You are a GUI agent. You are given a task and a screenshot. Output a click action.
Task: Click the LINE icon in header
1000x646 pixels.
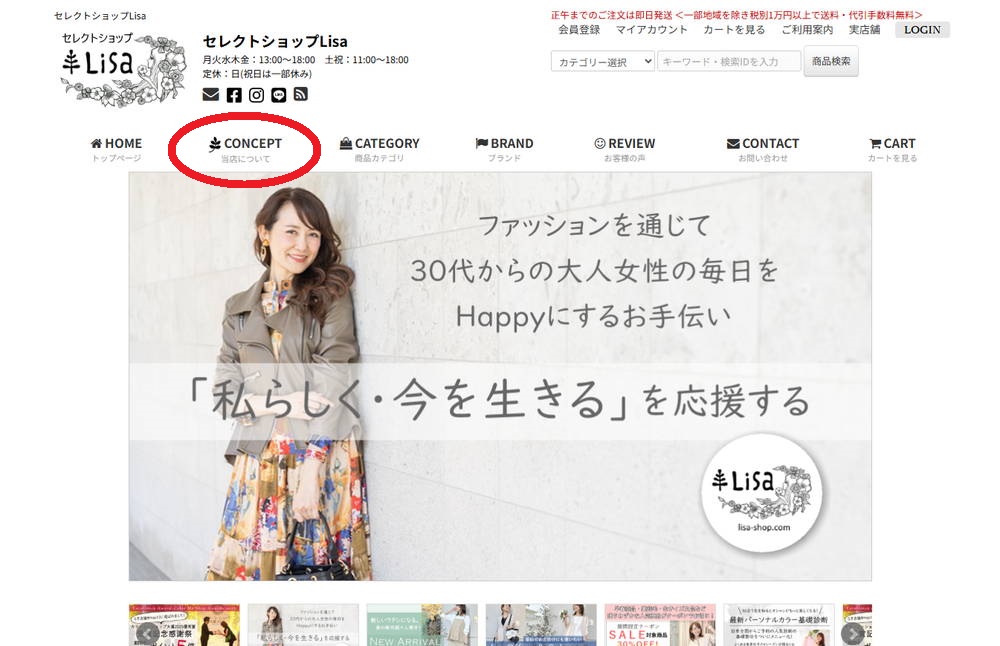click(278, 95)
